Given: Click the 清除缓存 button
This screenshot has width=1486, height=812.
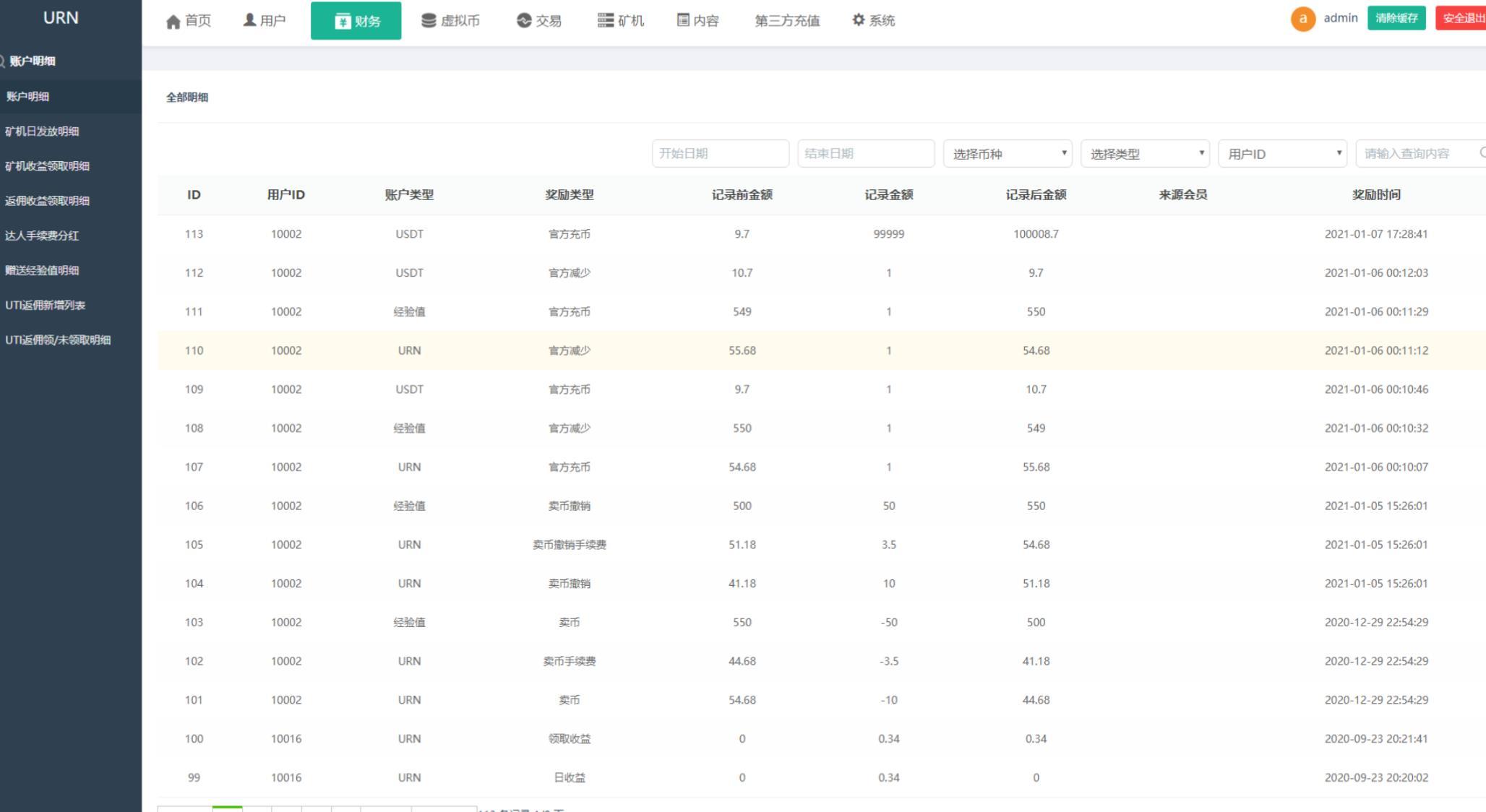Looking at the screenshot, I should [1396, 18].
